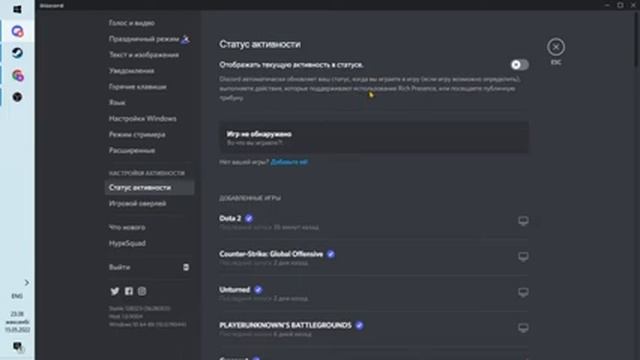
Task: Click the 'ДОБАВЛЕННЫЕ ИГРЫ' section label
Action: (250, 198)
